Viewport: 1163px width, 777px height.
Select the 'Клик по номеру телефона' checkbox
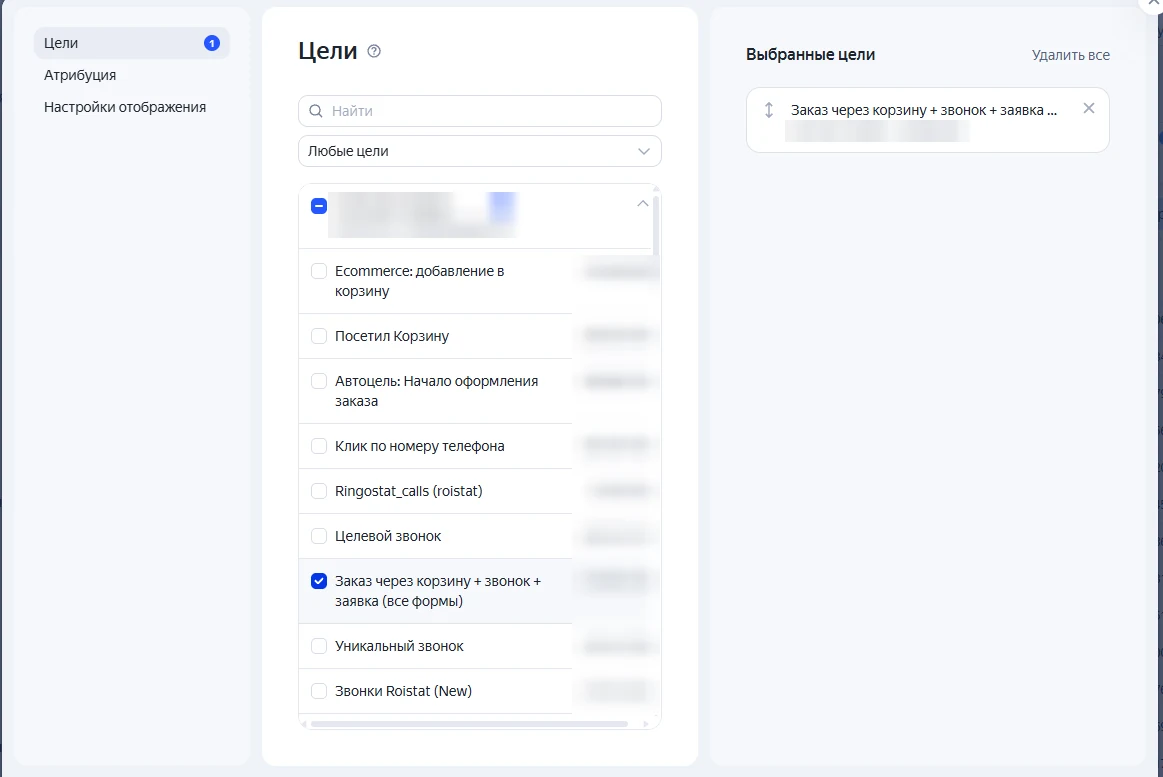(319, 446)
